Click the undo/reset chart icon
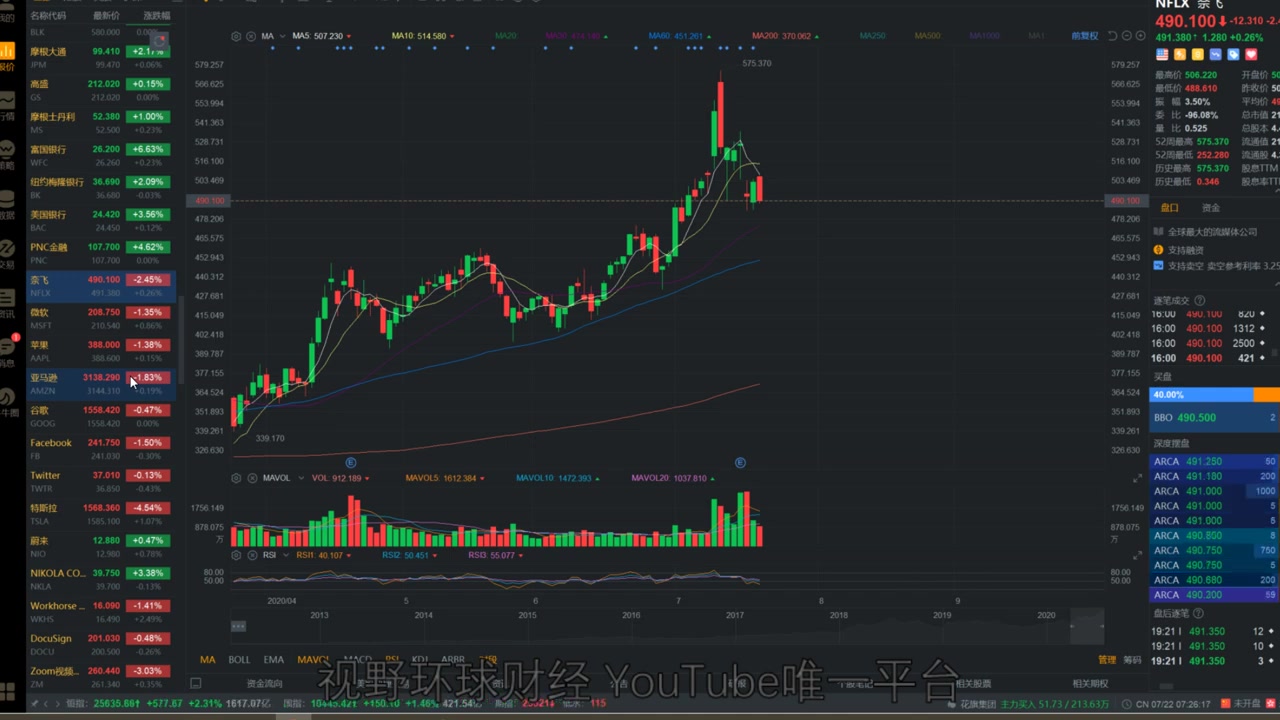Screen dimensions: 1280x720 (x=1113, y=36)
